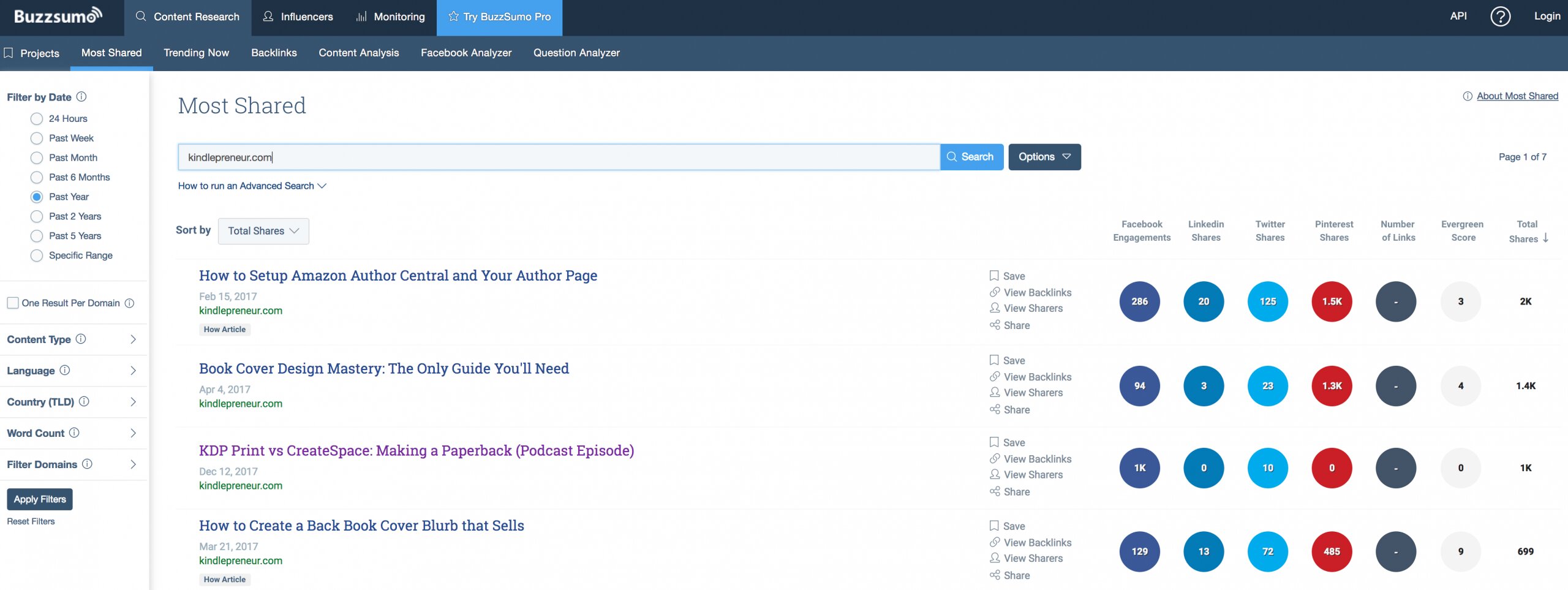Switch to Facebook Analyzer tab

click(x=466, y=53)
